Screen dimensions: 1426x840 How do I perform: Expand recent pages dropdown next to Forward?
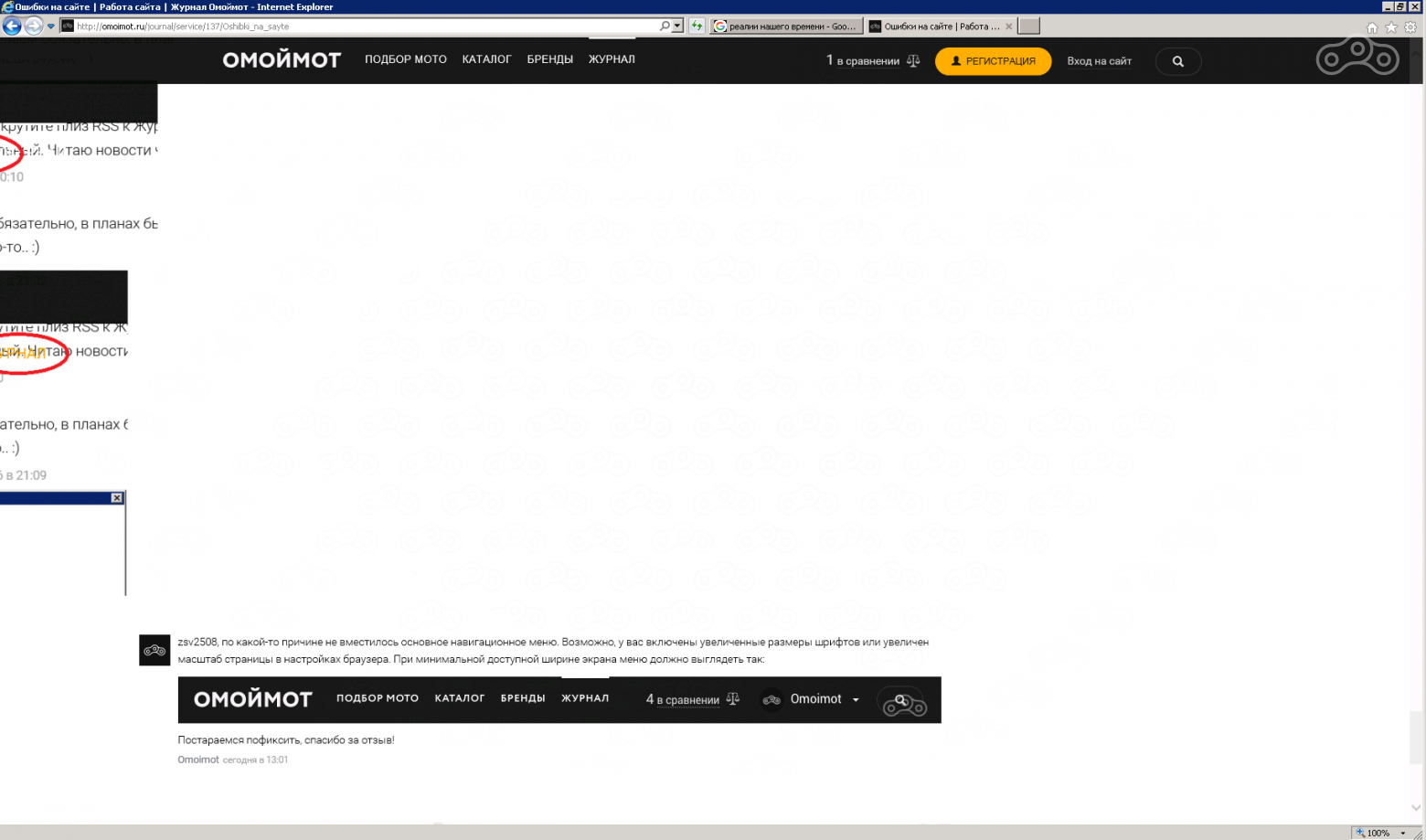(x=51, y=27)
